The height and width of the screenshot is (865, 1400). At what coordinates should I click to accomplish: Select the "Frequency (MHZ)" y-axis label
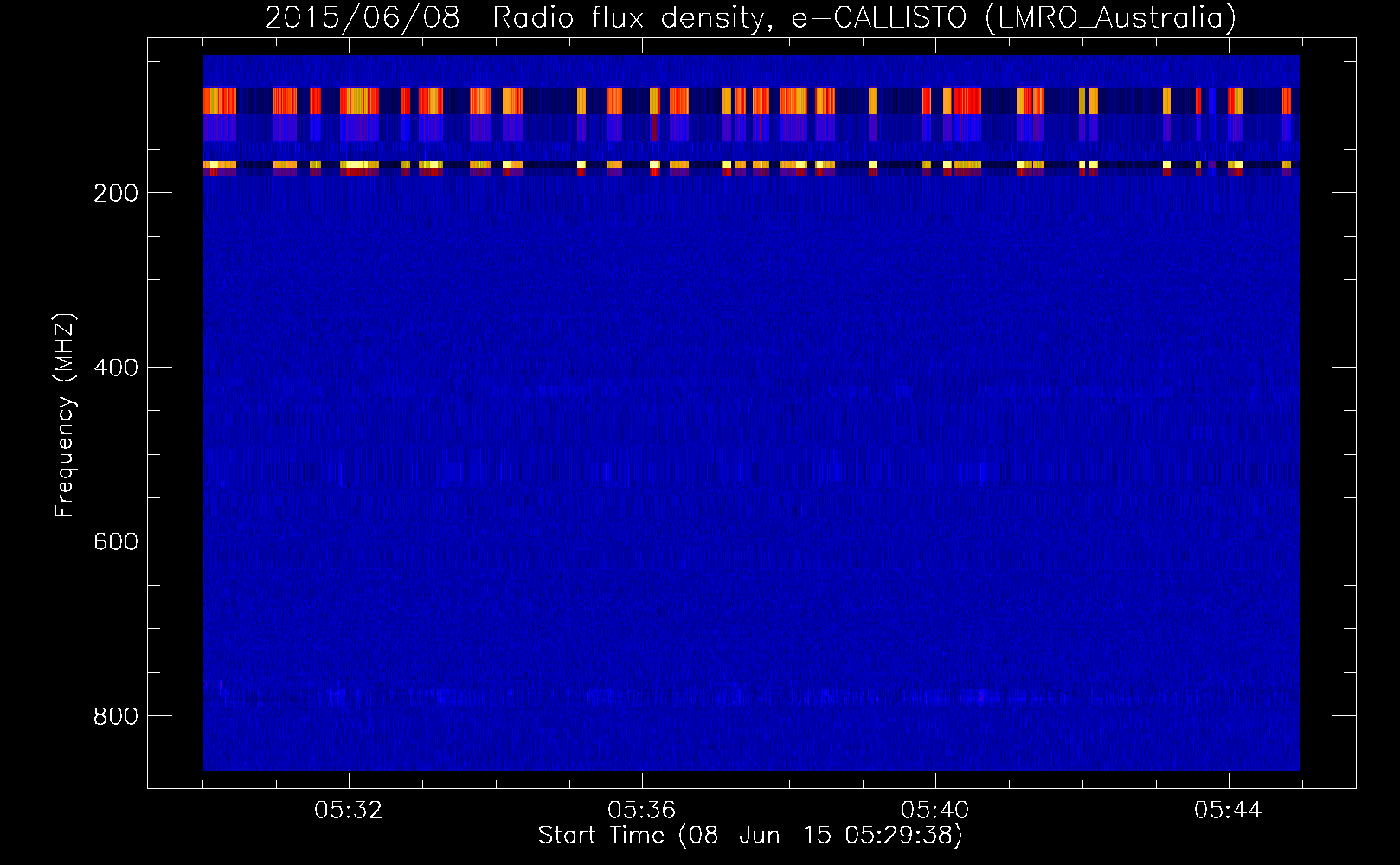[65, 415]
